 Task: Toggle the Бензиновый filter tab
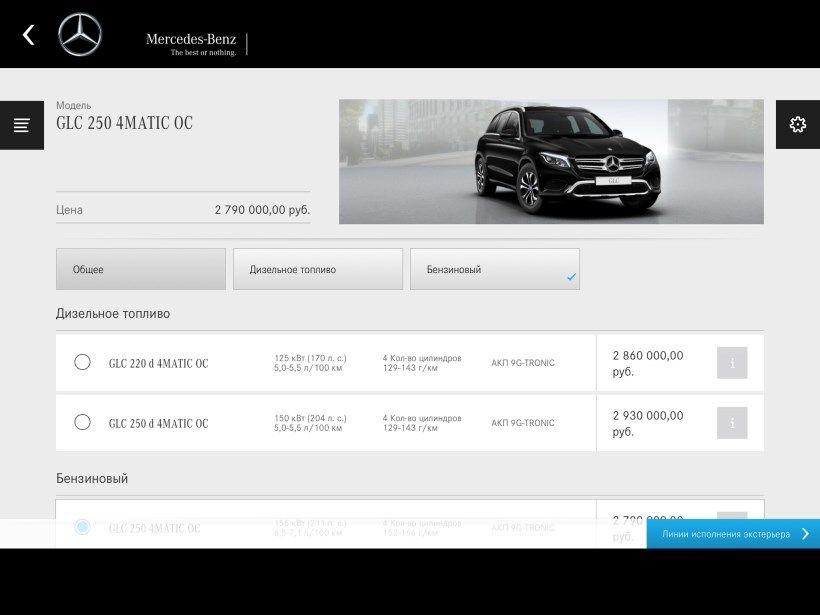pyautogui.click(x=494, y=269)
